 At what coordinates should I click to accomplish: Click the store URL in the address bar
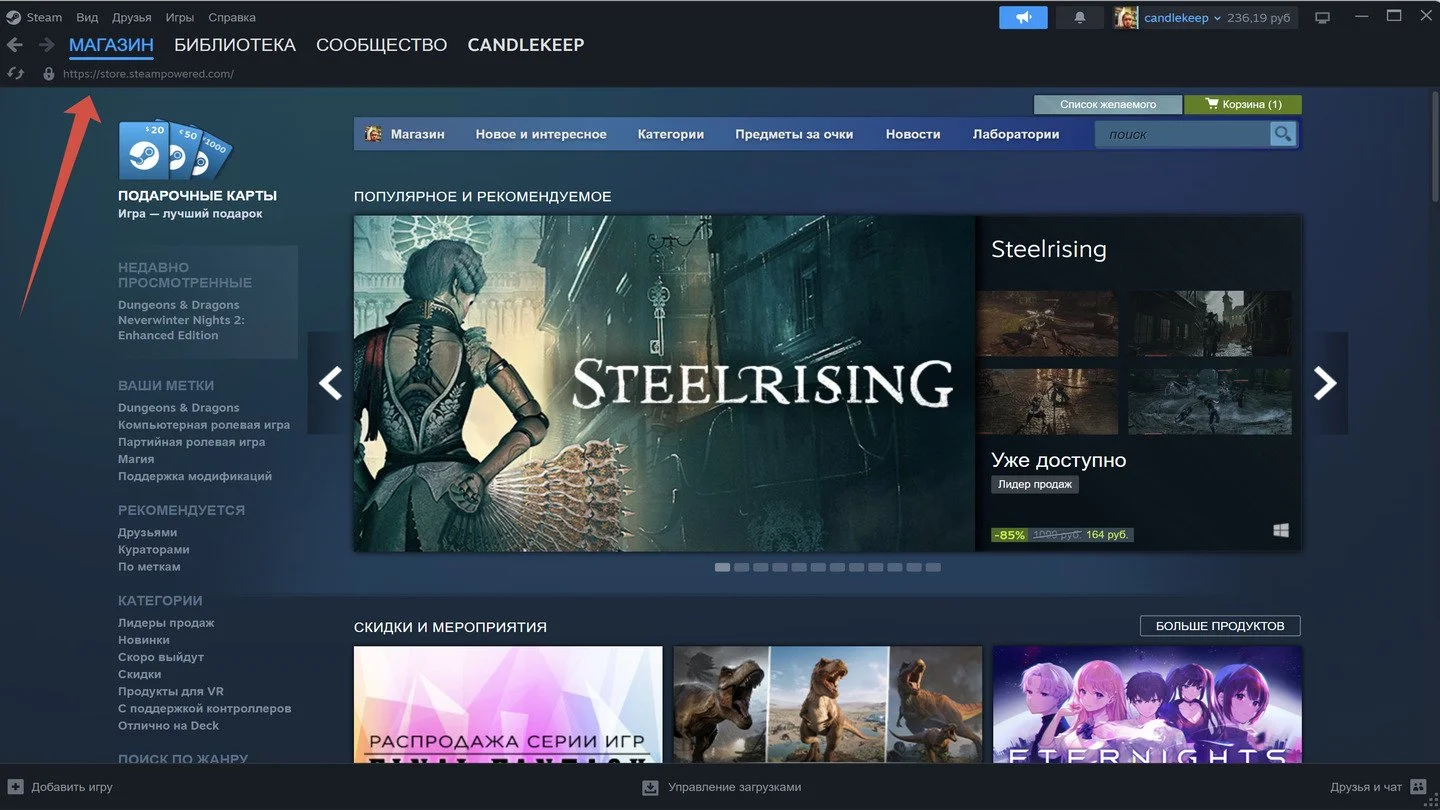click(148, 74)
